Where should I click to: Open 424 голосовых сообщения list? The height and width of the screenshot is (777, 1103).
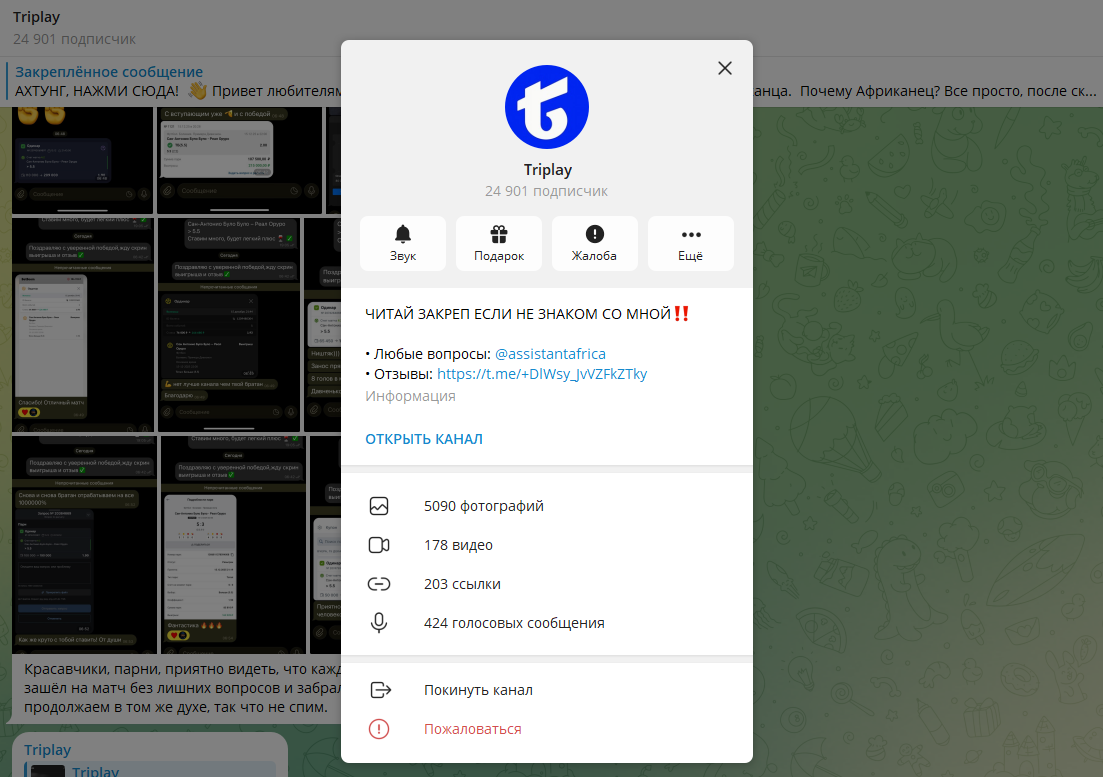pos(514,623)
